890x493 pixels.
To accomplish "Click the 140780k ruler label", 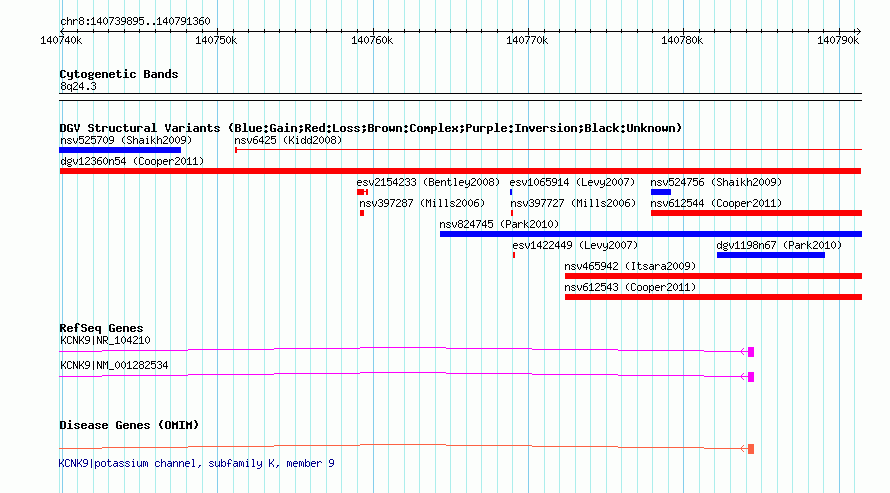I will [682, 40].
